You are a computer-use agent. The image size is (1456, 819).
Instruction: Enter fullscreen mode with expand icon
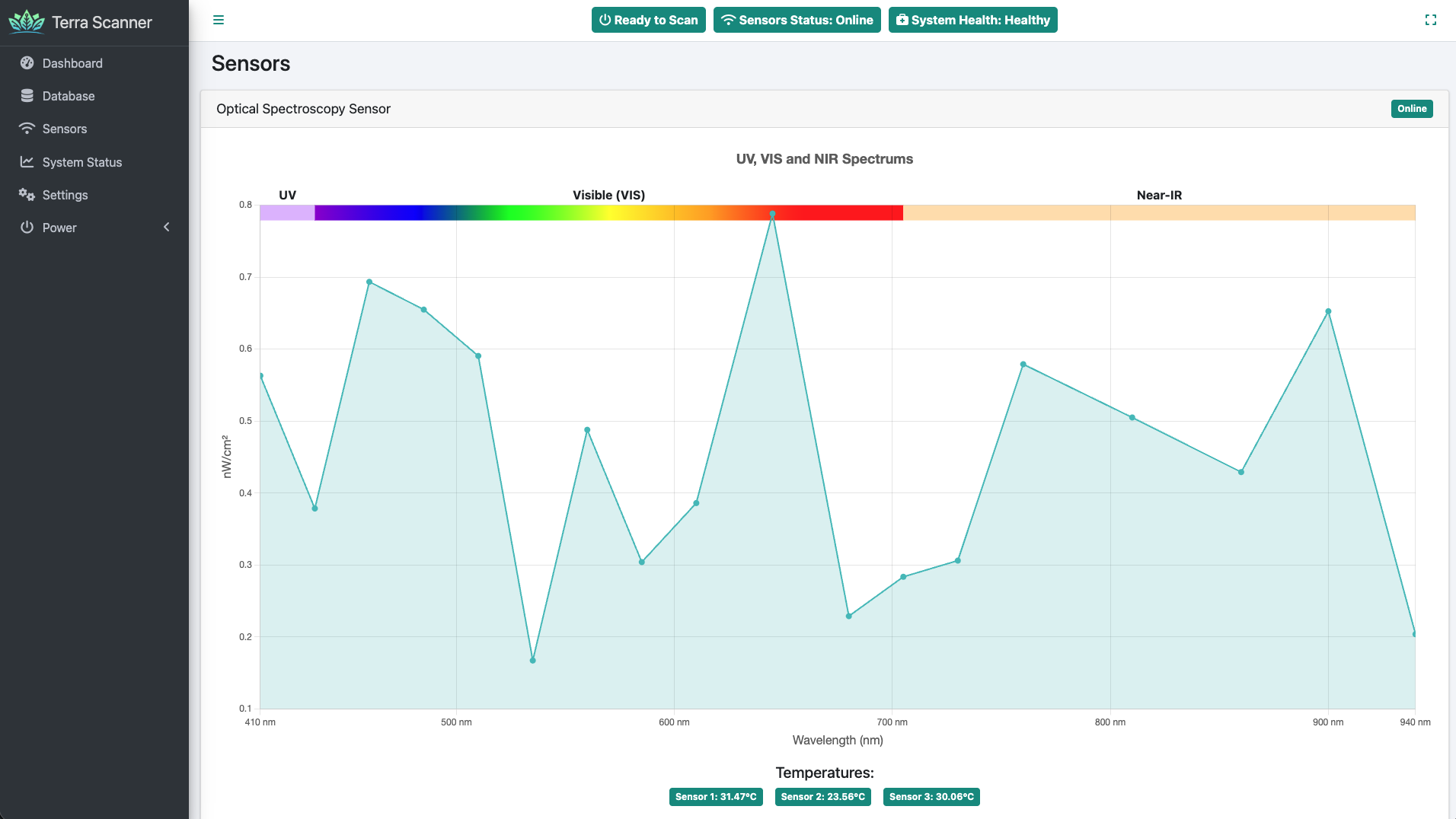click(x=1432, y=20)
